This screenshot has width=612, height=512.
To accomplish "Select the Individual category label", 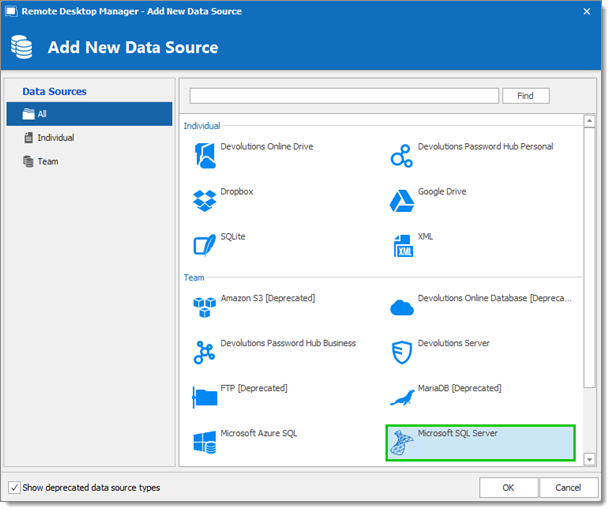I will click(x=56, y=138).
